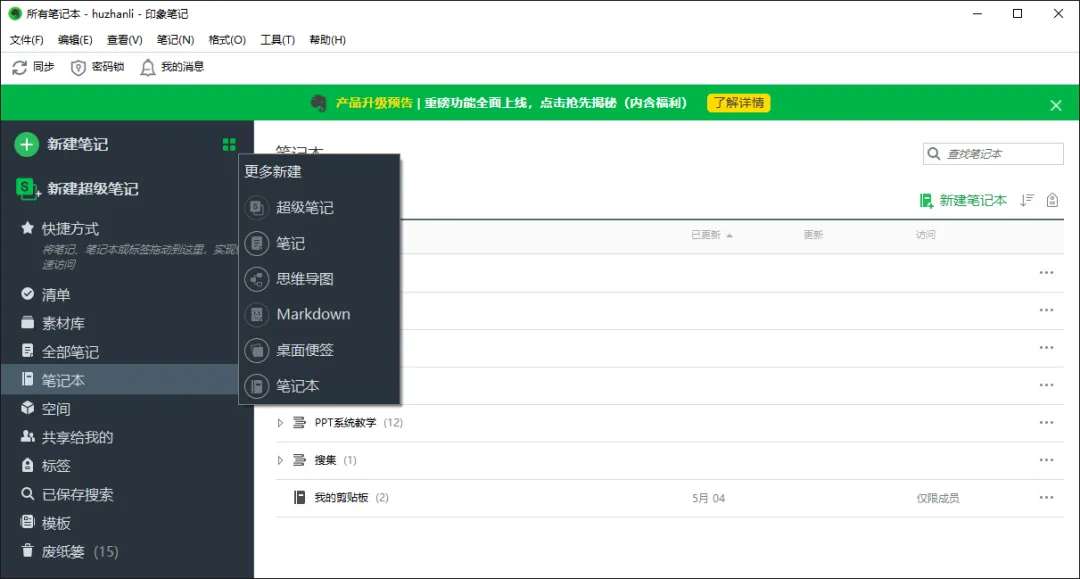Image resolution: width=1080 pixels, height=579 pixels.
Task: Toggle sort arrow on 已更新 column
Action: [x=729, y=235]
